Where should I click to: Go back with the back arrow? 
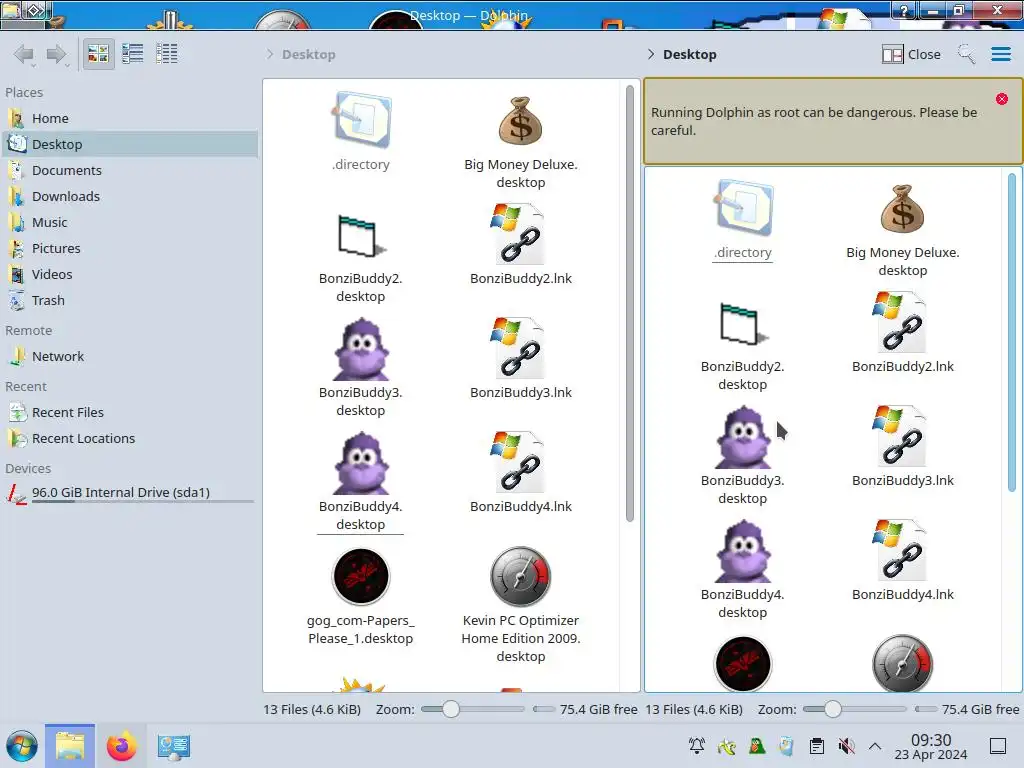24,54
